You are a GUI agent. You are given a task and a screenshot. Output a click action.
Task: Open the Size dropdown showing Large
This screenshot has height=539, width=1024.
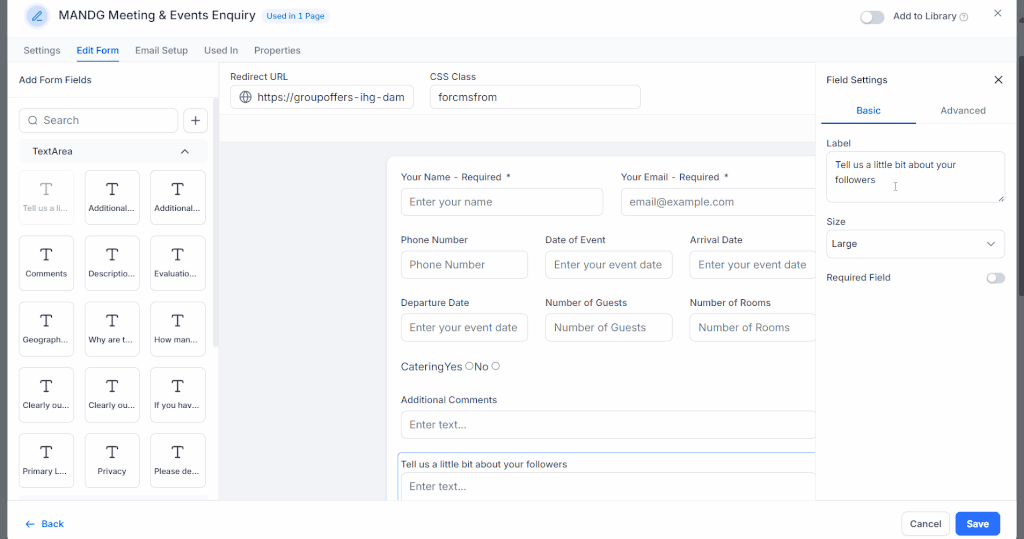(915, 244)
